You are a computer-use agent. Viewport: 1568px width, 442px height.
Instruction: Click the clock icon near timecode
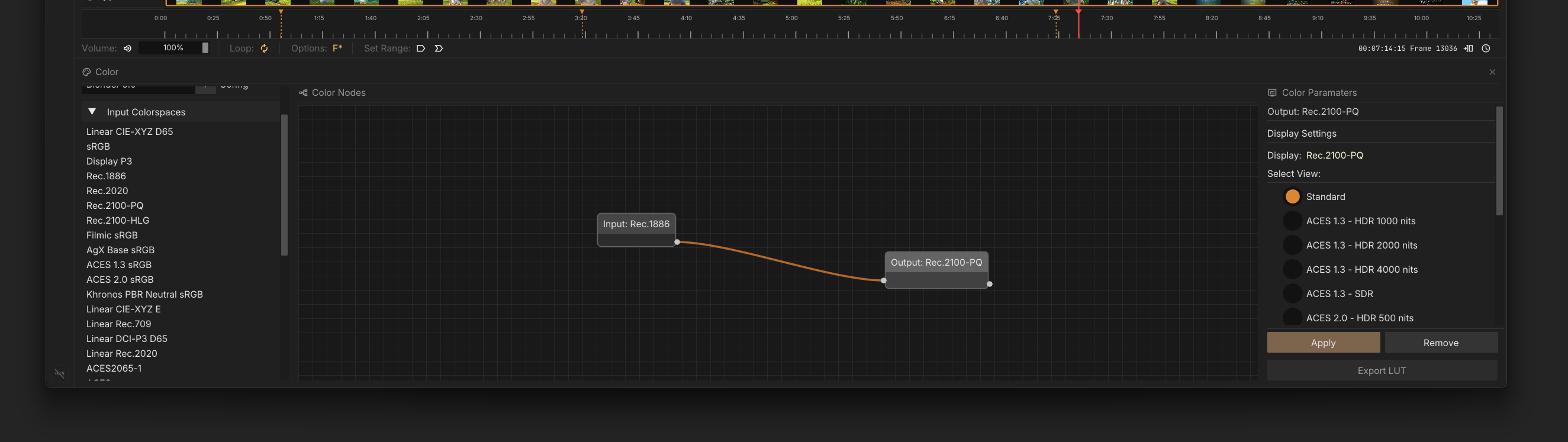(1486, 48)
